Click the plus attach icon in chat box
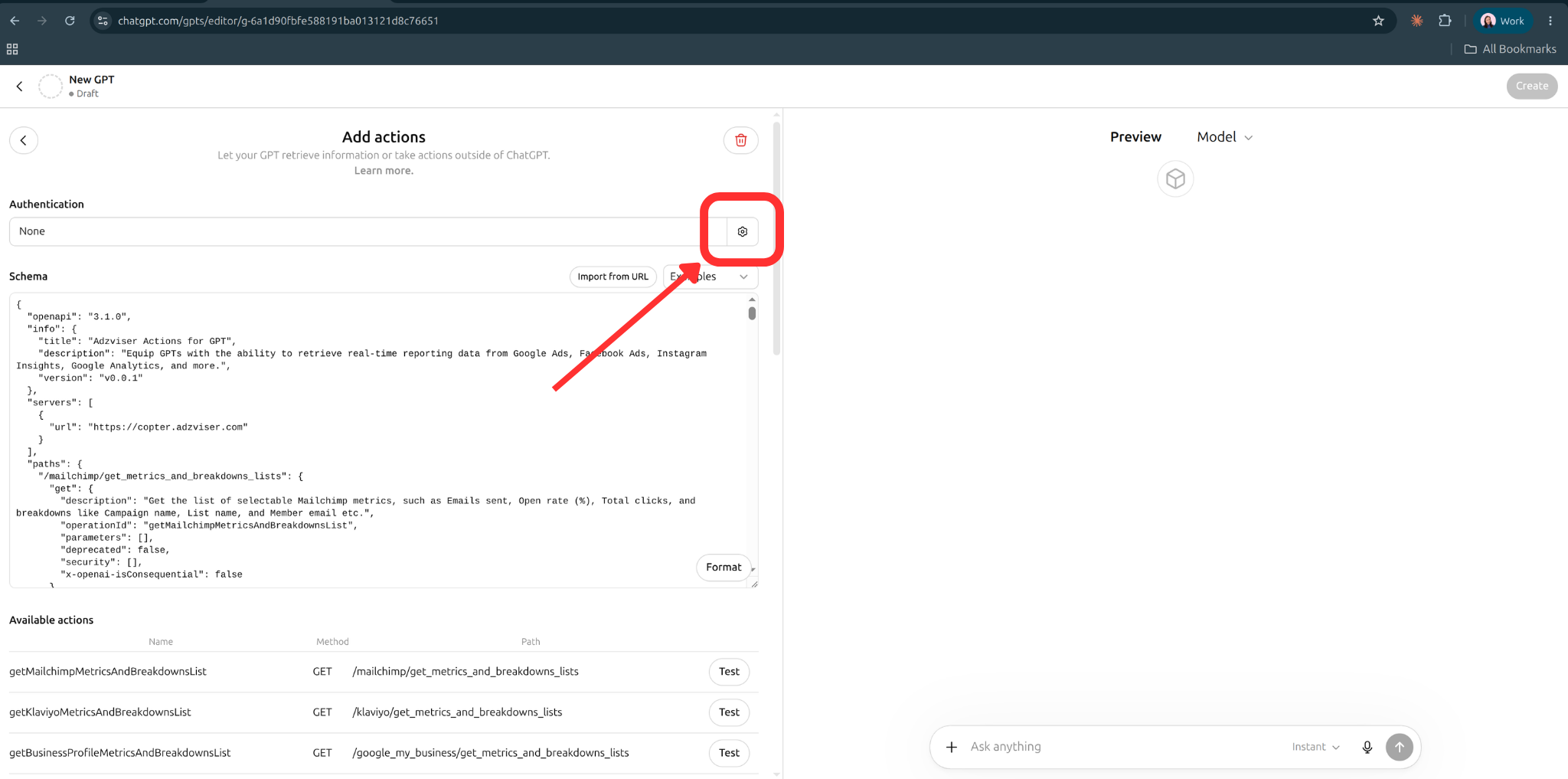 click(x=951, y=747)
